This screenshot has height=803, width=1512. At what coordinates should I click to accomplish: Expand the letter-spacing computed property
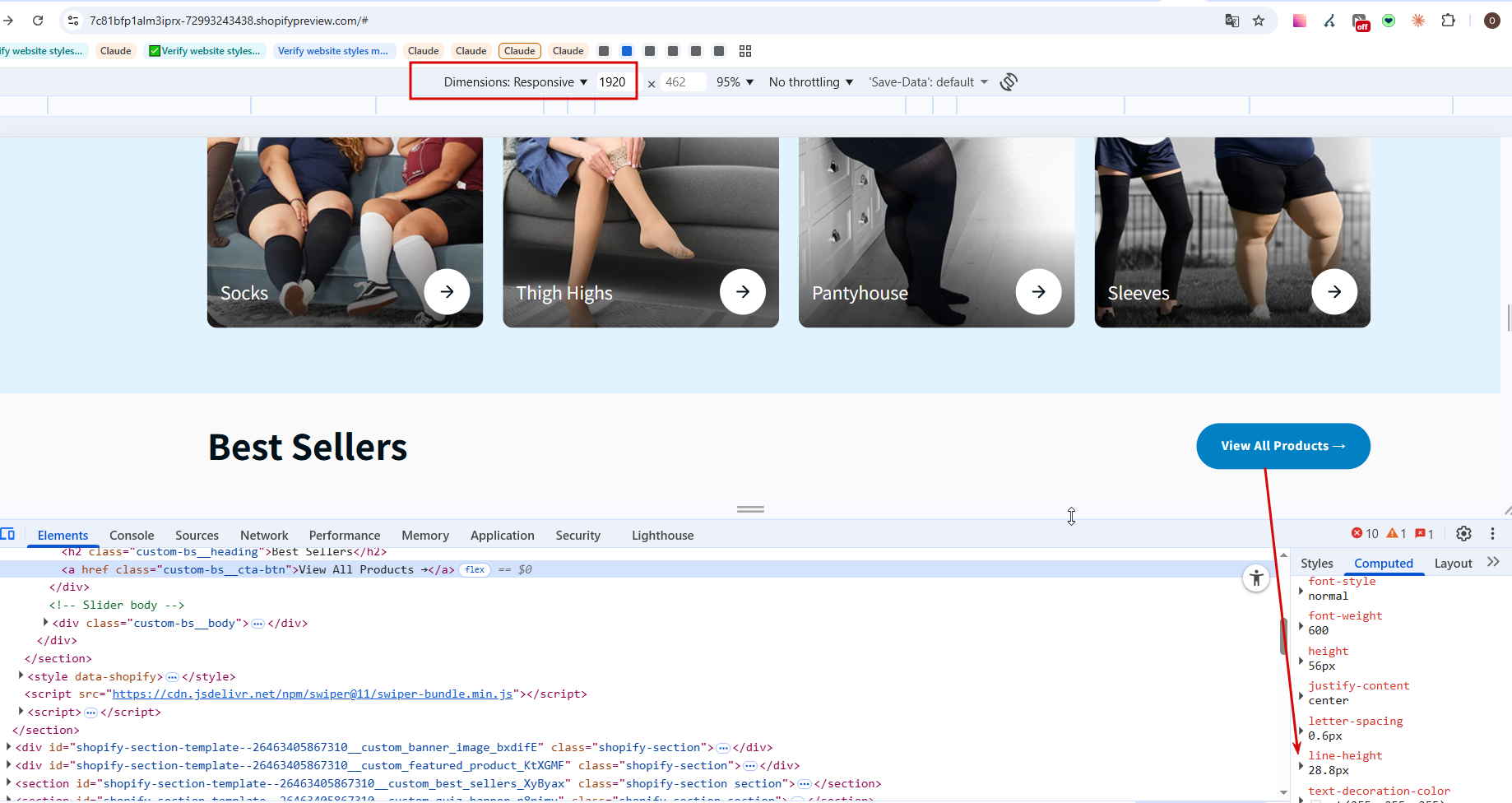point(1301,729)
